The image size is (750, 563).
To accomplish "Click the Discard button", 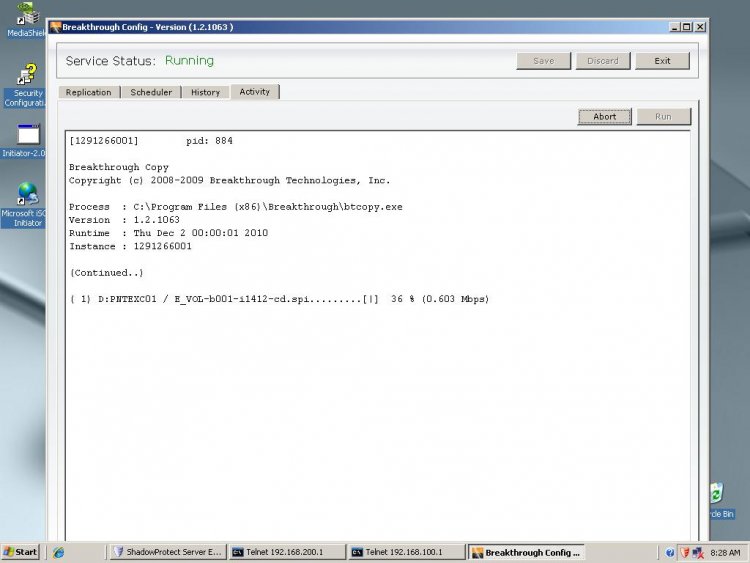I will 603,61.
